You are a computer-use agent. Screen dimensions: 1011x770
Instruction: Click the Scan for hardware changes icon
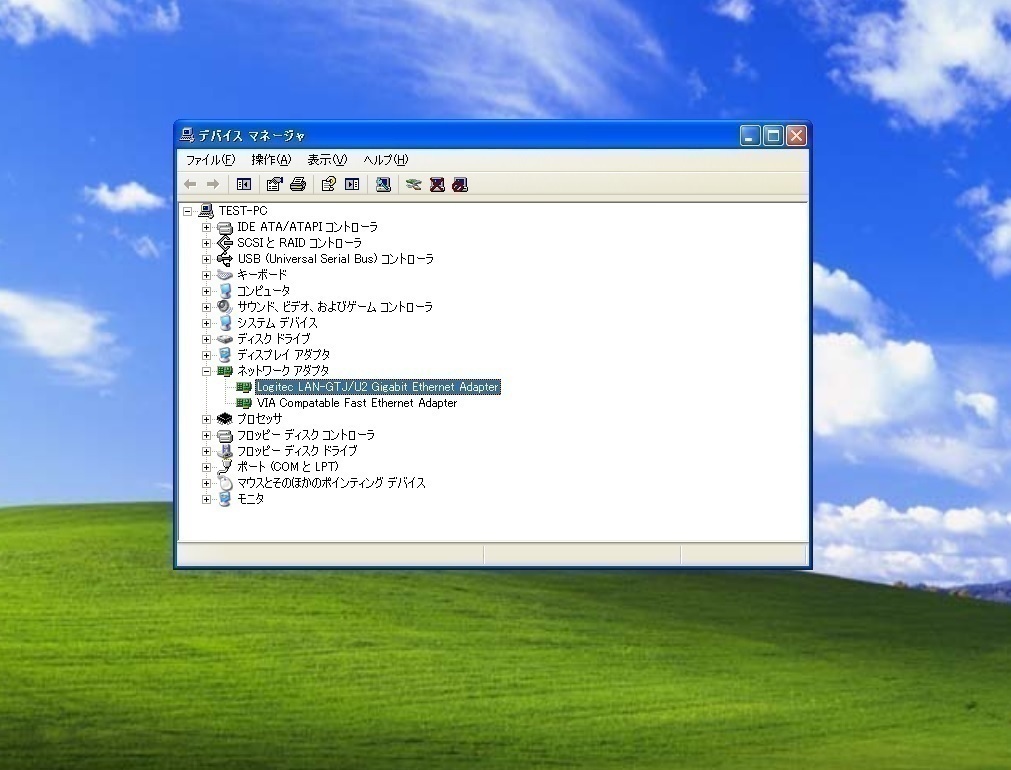(x=383, y=184)
